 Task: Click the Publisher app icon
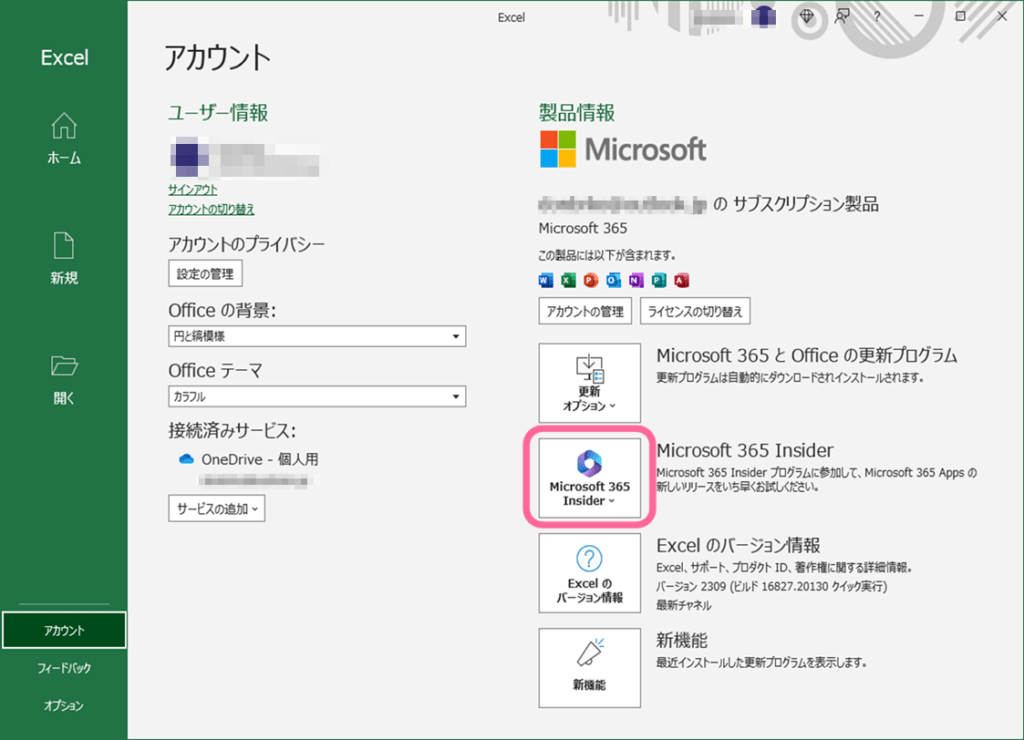pos(659,280)
